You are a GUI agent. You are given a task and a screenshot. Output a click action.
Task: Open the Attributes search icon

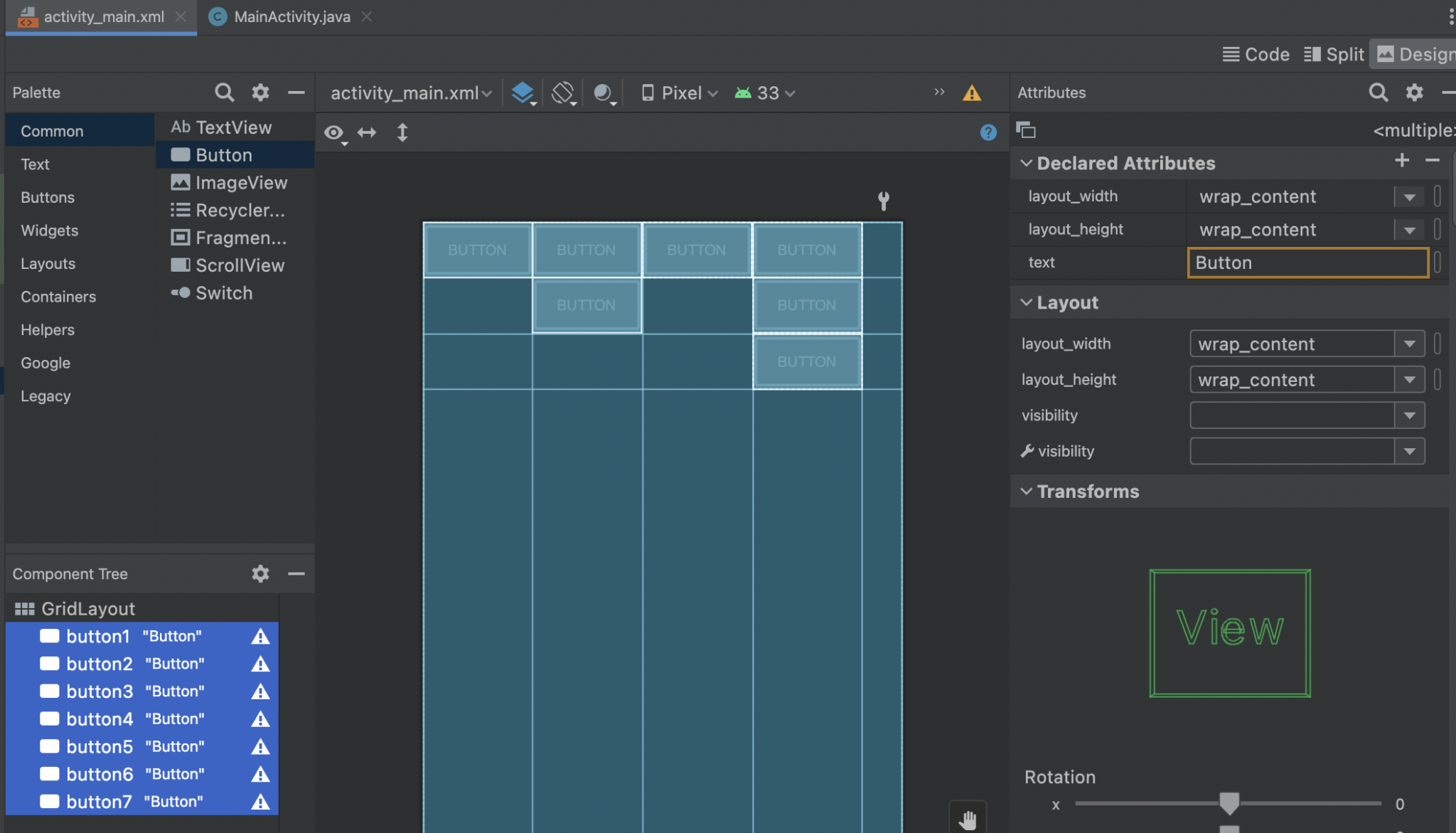[x=1378, y=92]
